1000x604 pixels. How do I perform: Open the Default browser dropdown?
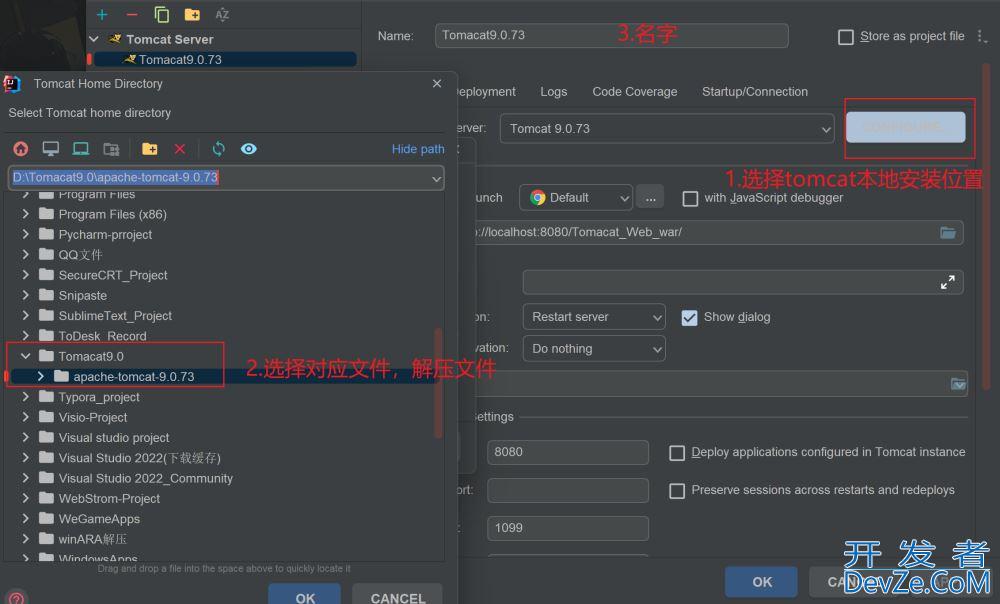pyautogui.click(x=576, y=198)
